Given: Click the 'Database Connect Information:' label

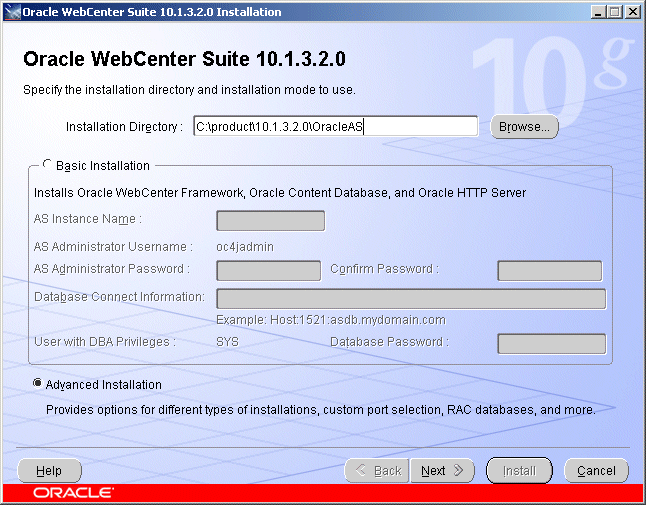Looking at the screenshot, I should [119, 297].
